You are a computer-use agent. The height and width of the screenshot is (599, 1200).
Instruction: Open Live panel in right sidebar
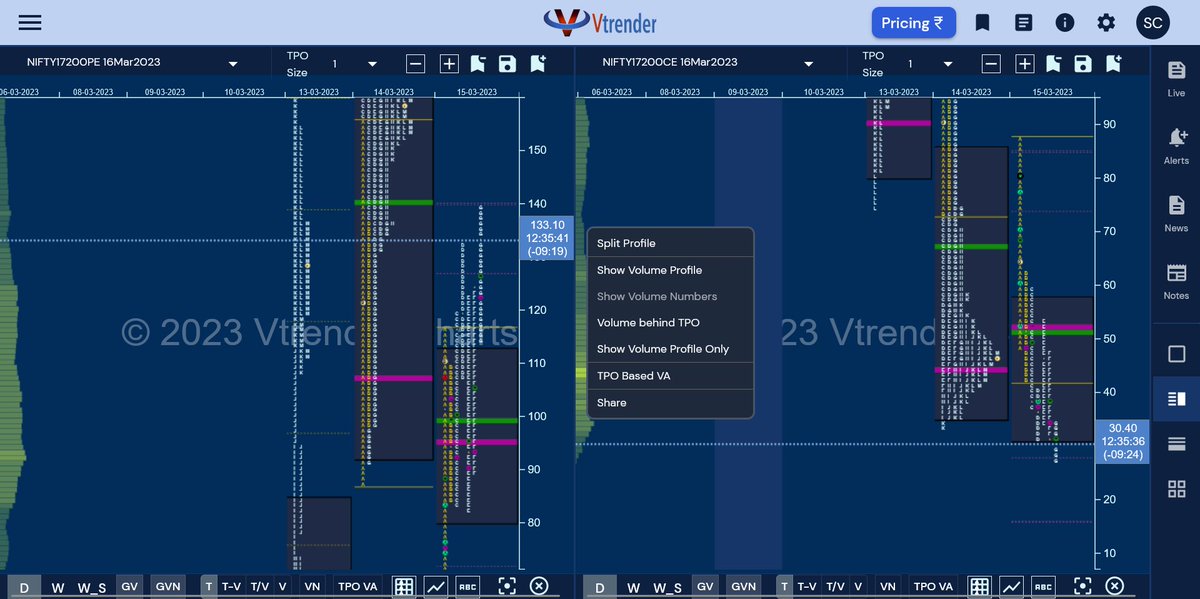(1176, 78)
